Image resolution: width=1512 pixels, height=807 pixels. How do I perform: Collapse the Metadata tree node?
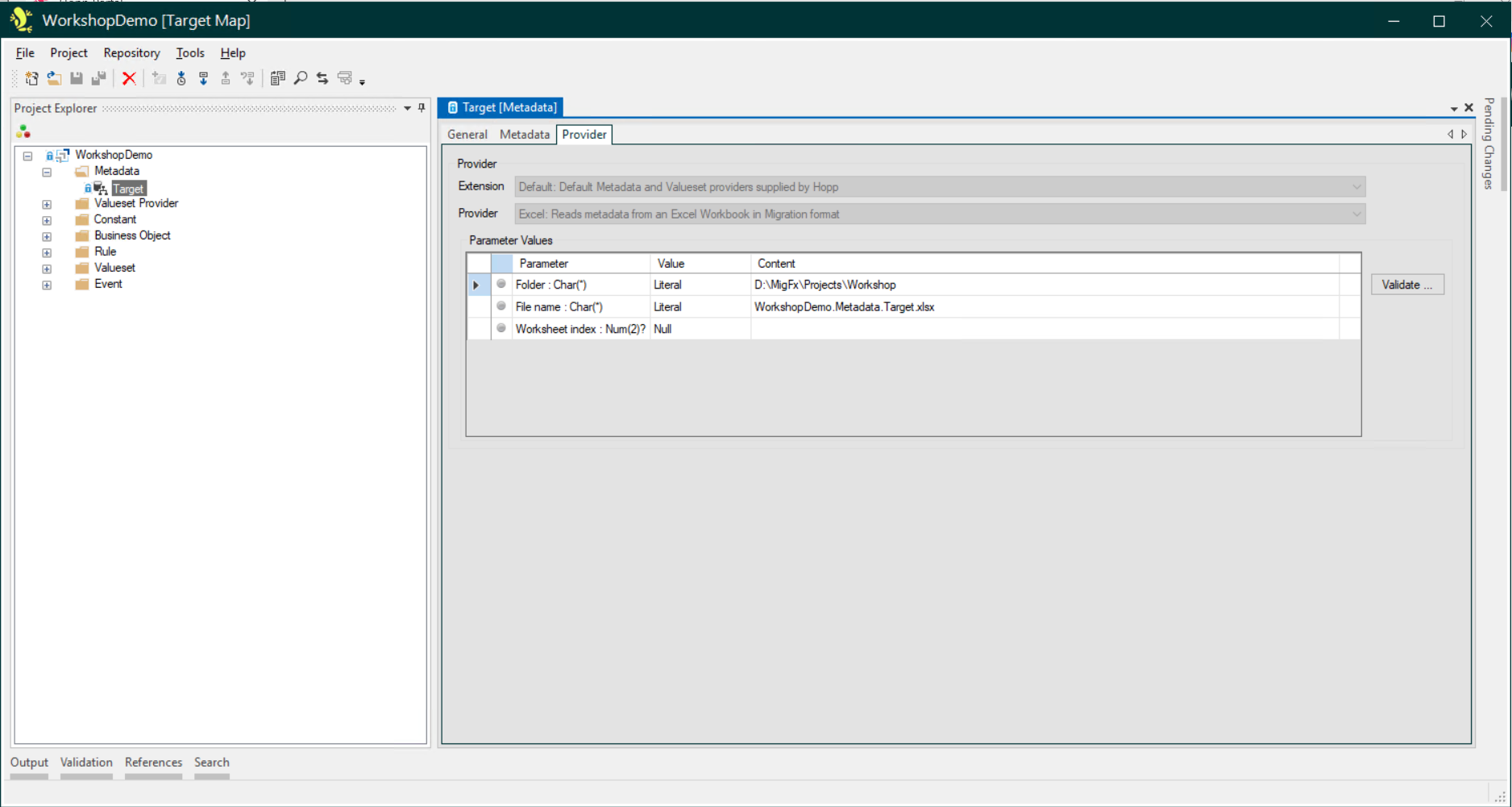click(x=47, y=172)
